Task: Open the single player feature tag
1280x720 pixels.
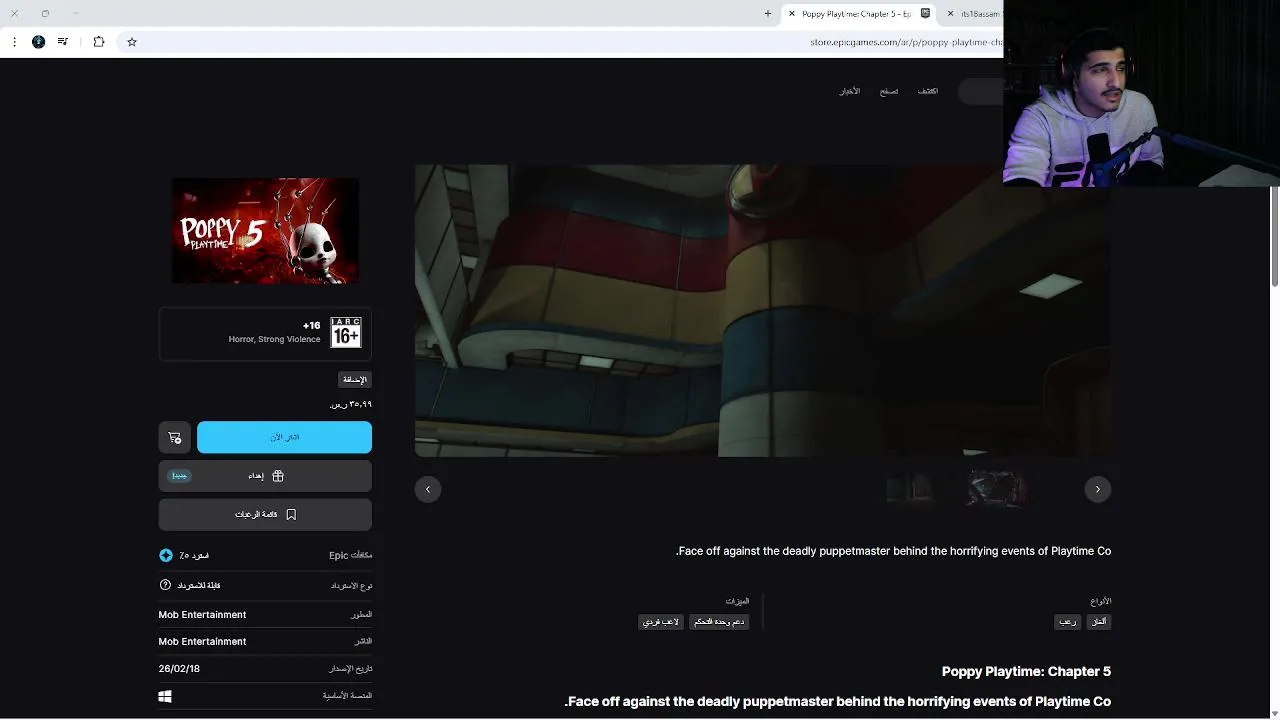Action: point(661,622)
